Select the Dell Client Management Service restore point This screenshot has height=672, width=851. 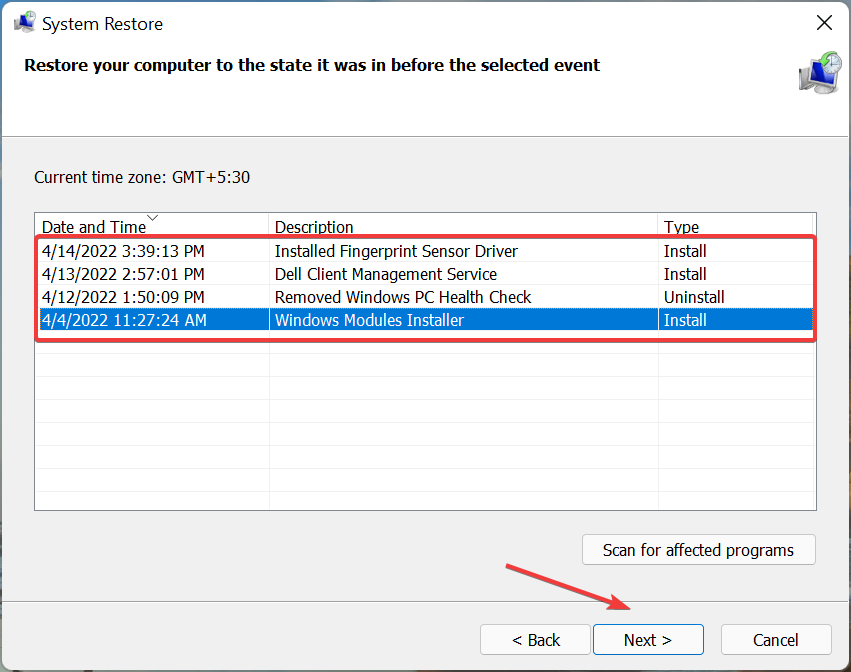(x=385, y=274)
